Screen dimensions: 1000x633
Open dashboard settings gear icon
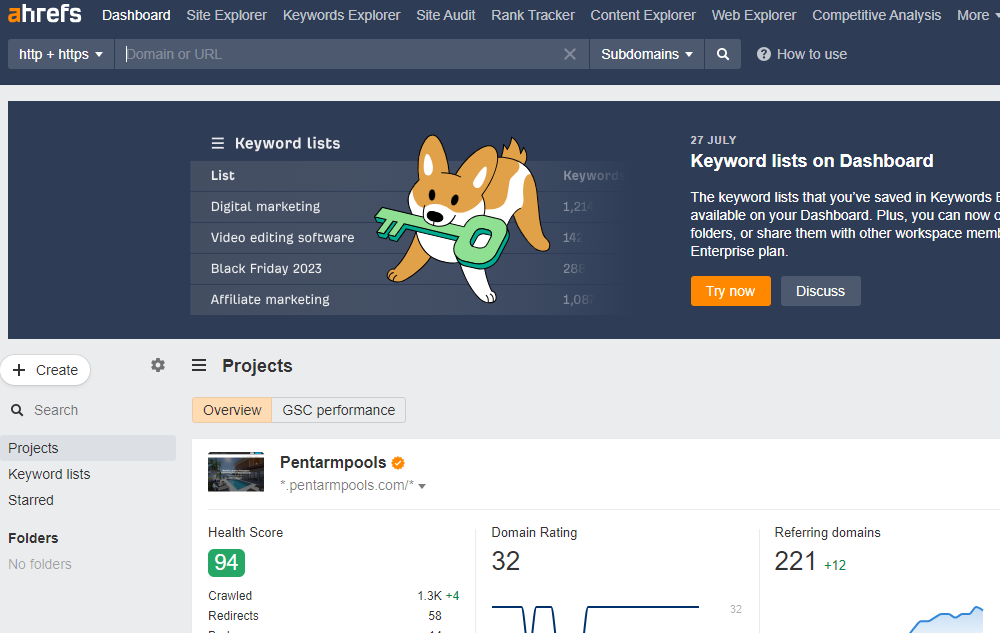point(158,365)
